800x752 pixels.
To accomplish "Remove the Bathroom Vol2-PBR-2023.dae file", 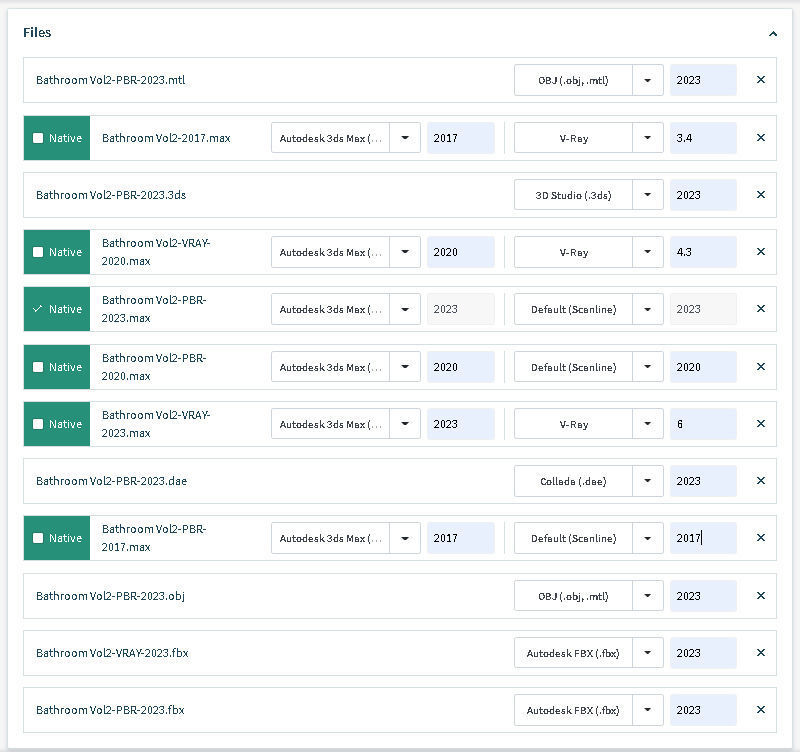I will coord(760,481).
